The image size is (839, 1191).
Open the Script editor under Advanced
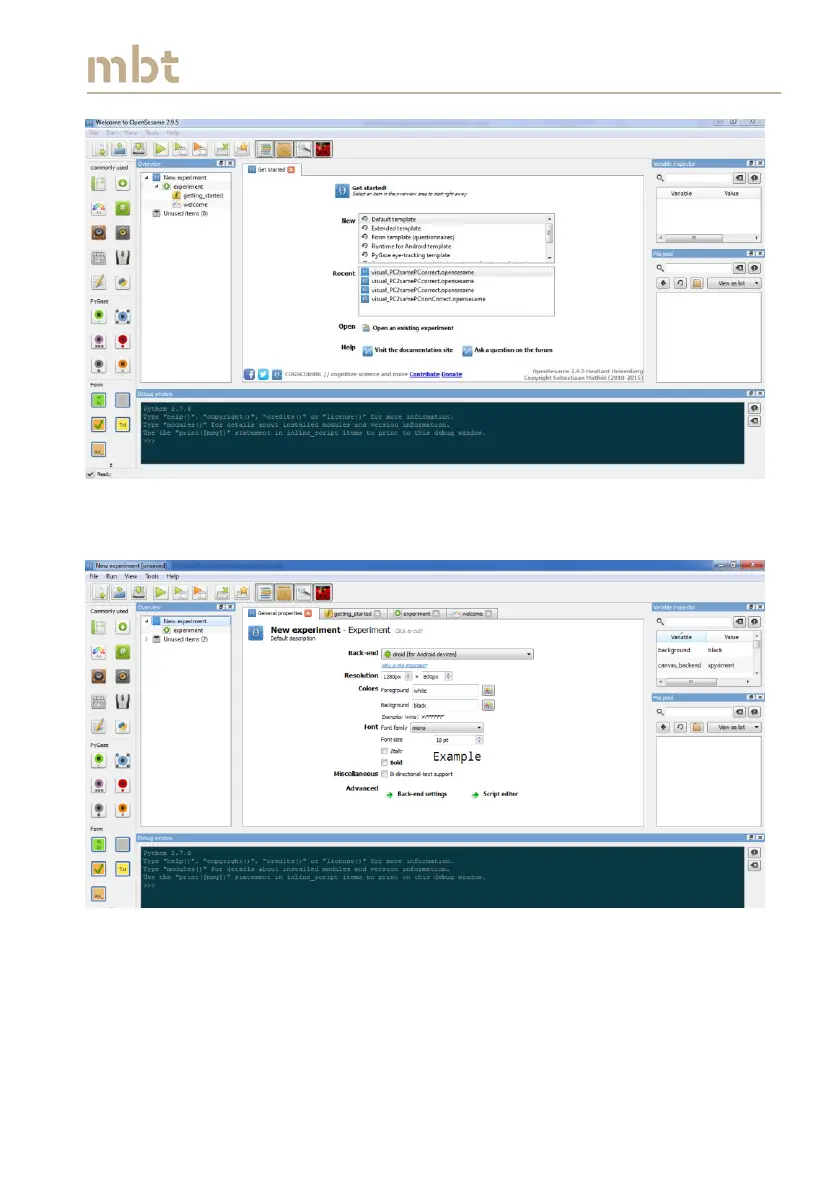tap(494, 794)
